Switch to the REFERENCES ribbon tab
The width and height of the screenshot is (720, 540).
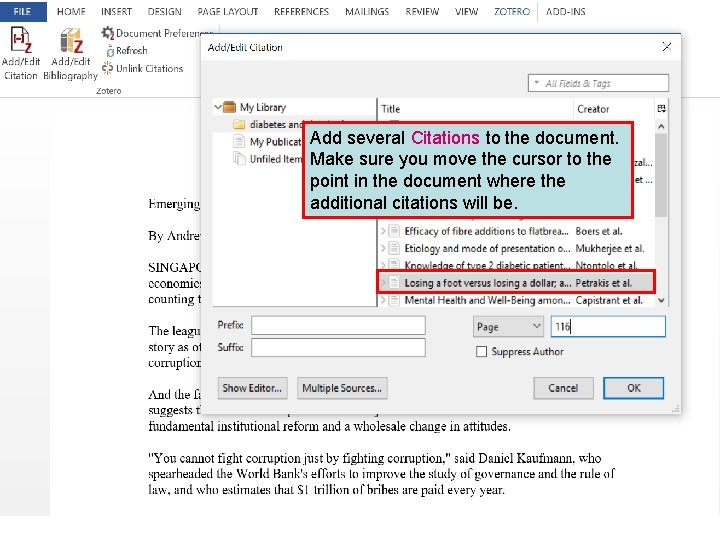[301, 11]
